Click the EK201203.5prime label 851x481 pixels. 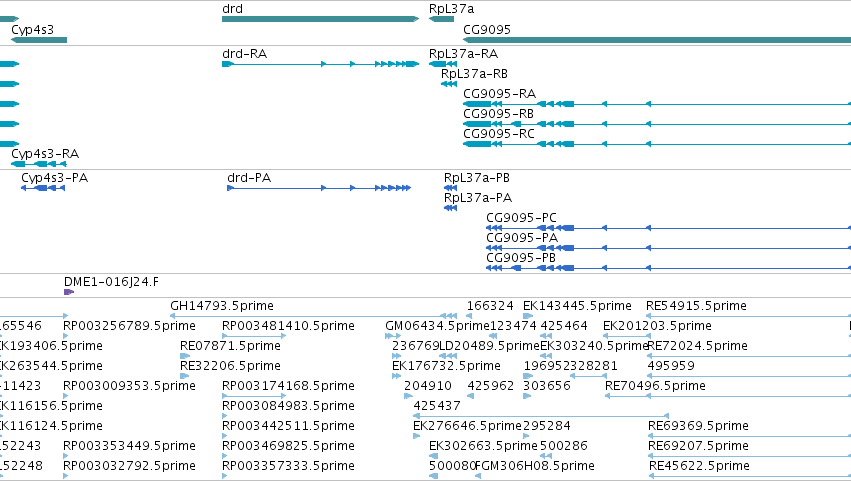click(x=657, y=326)
